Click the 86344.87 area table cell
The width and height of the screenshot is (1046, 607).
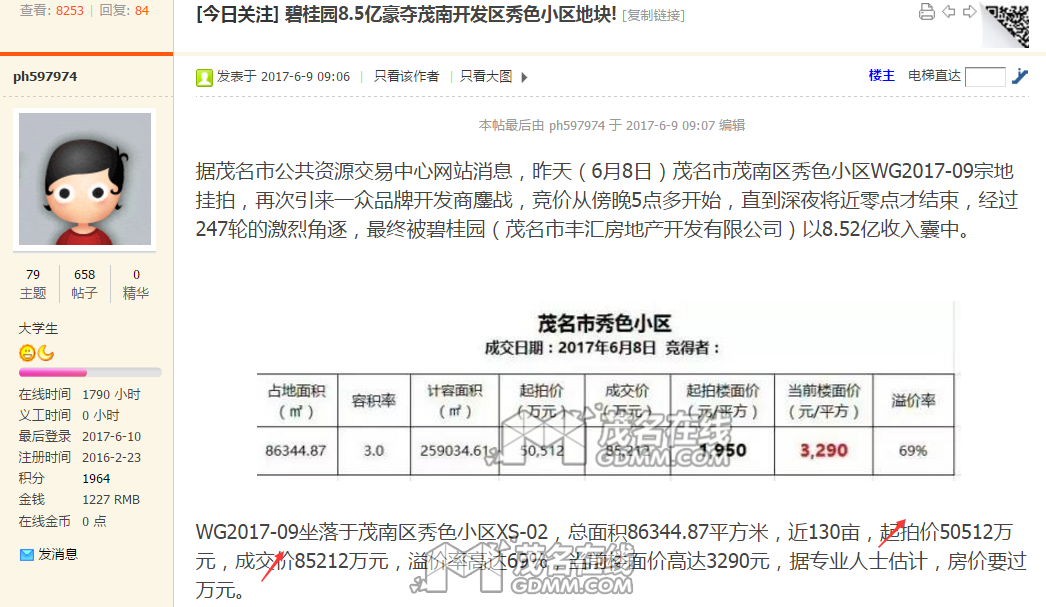[x=296, y=450]
